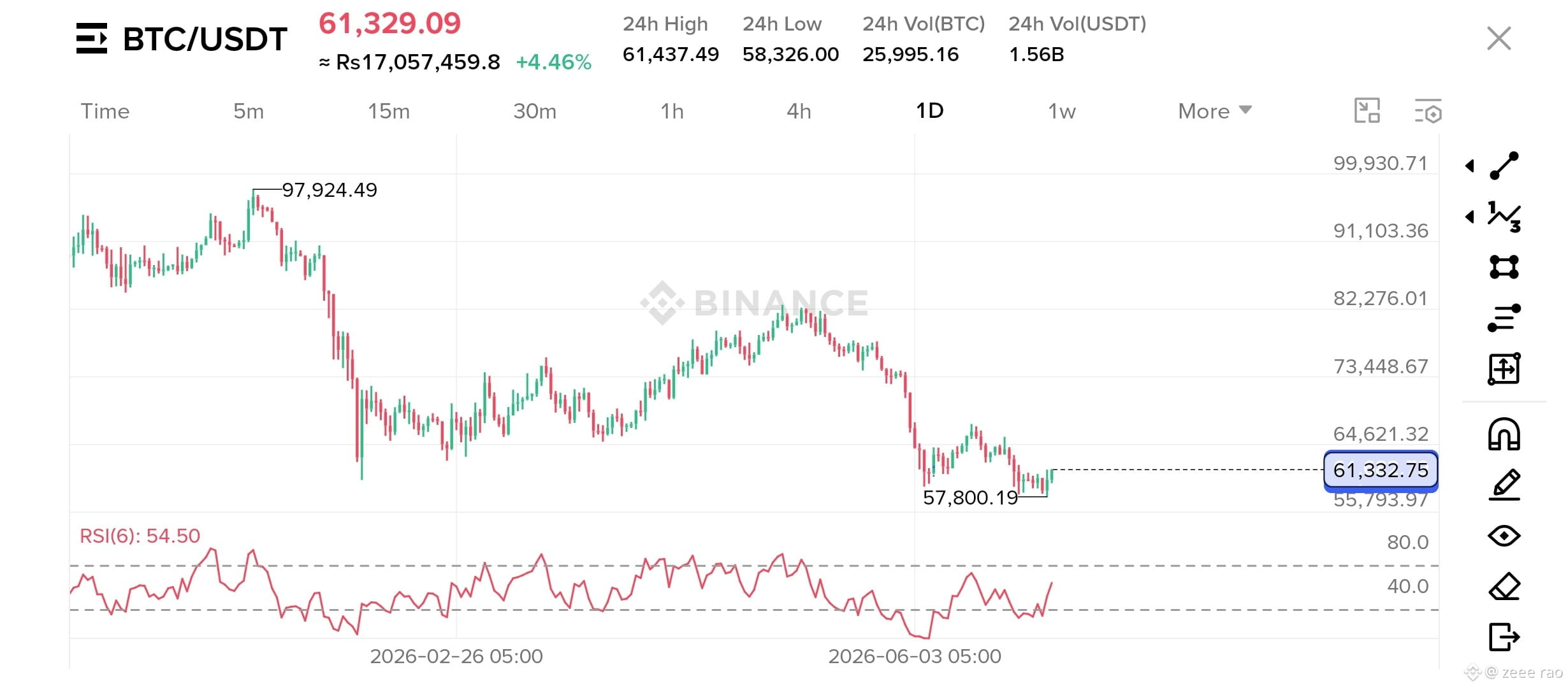Expand trend line tool options arrow

1469,166
